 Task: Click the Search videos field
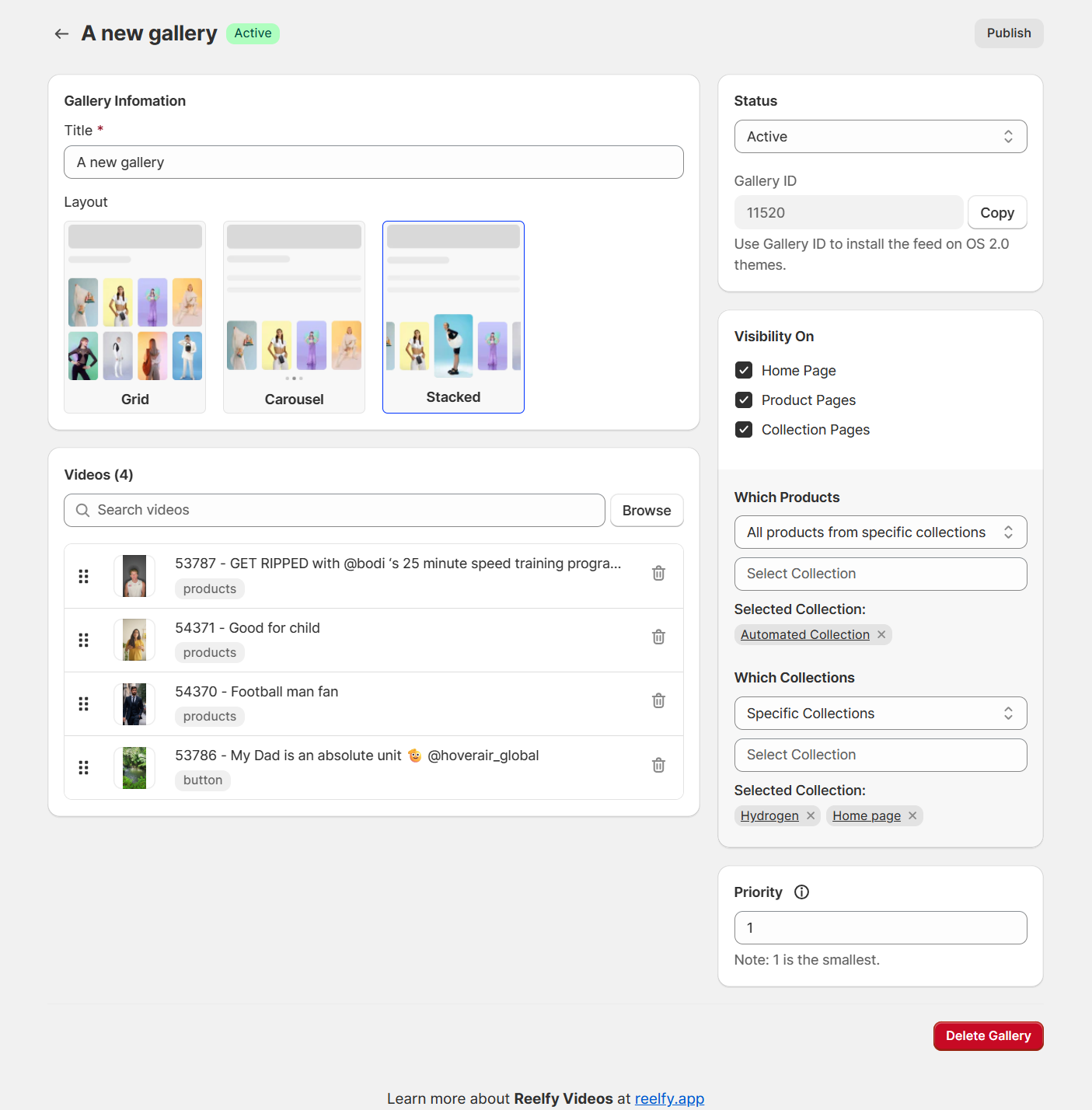point(334,510)
